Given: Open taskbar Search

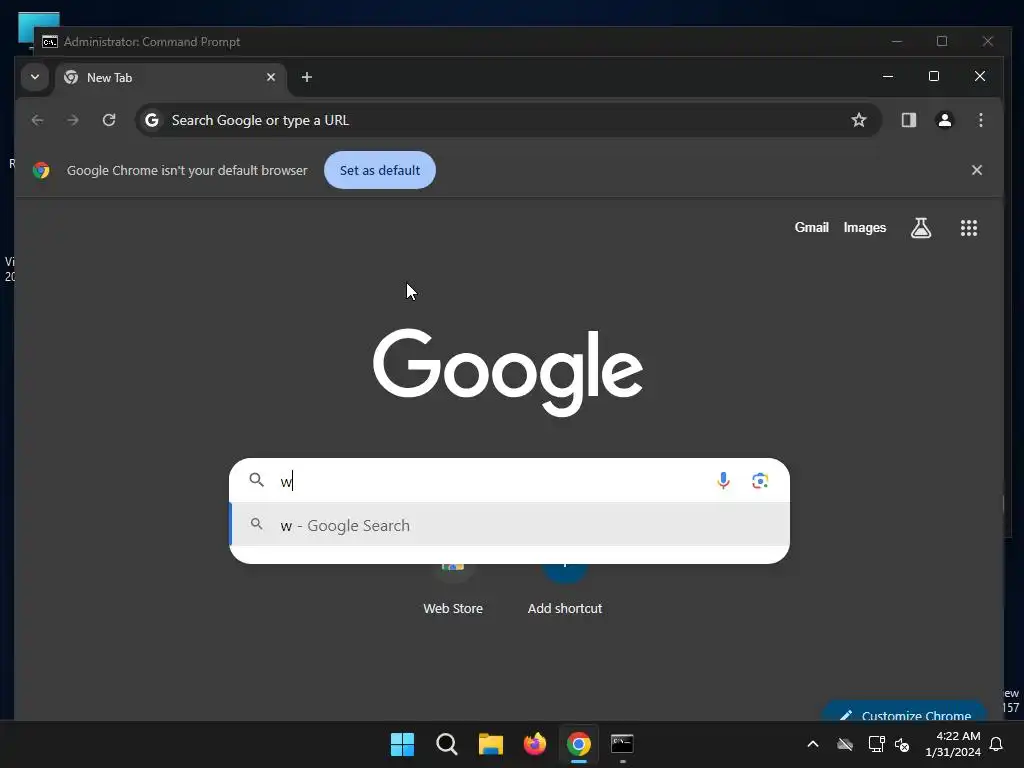Looking at the screenshot, I should click(x=447, y=744).
